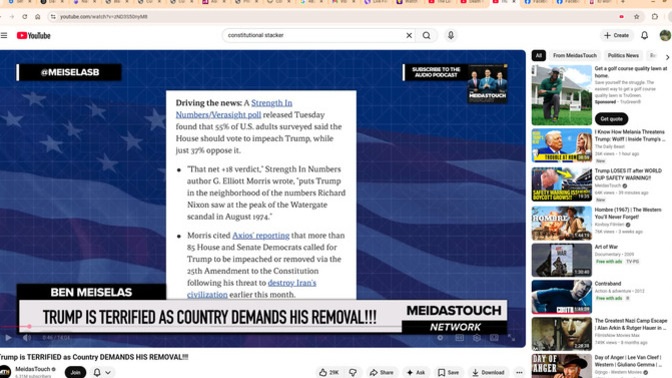Go to the YouTube home logo

point(33,36)
